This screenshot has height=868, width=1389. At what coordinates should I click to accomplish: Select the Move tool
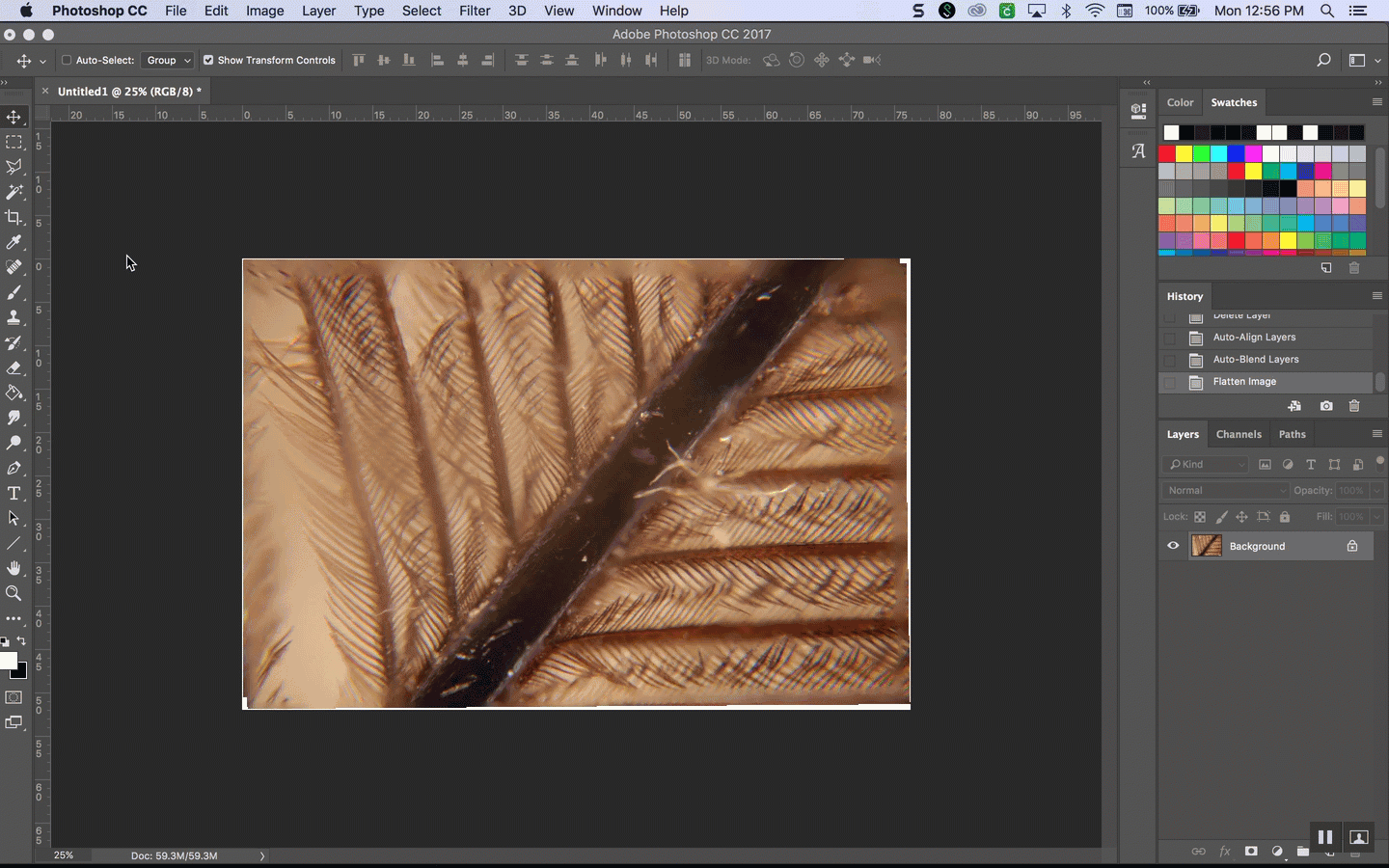[x=14, y=117]
